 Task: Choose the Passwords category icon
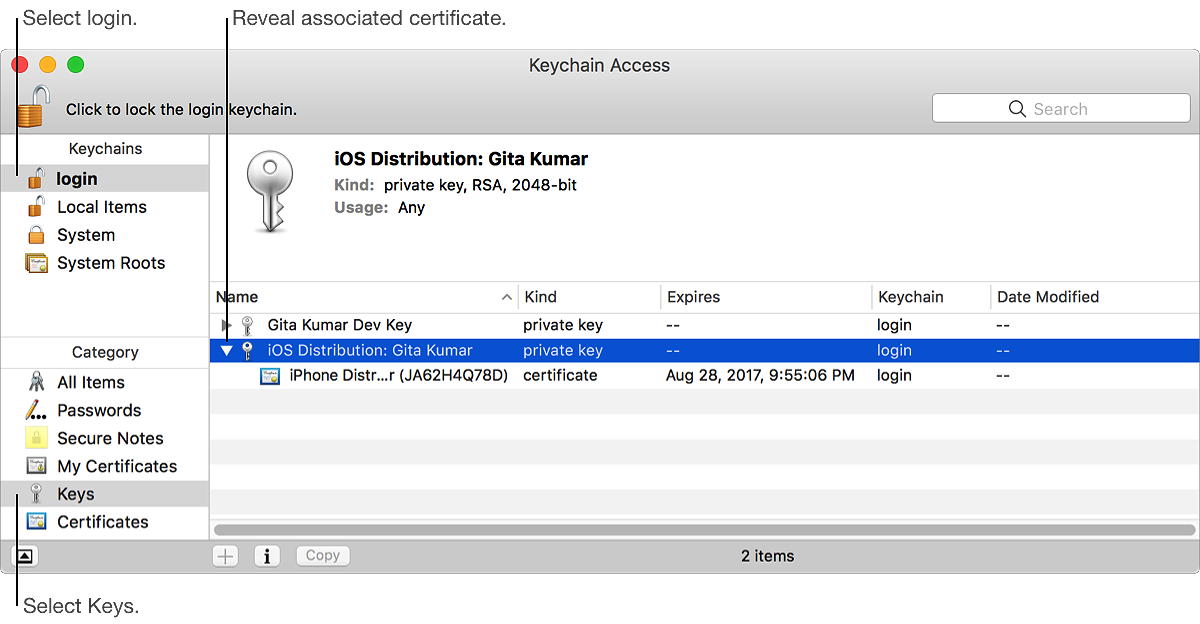click(x=36, y=410)
